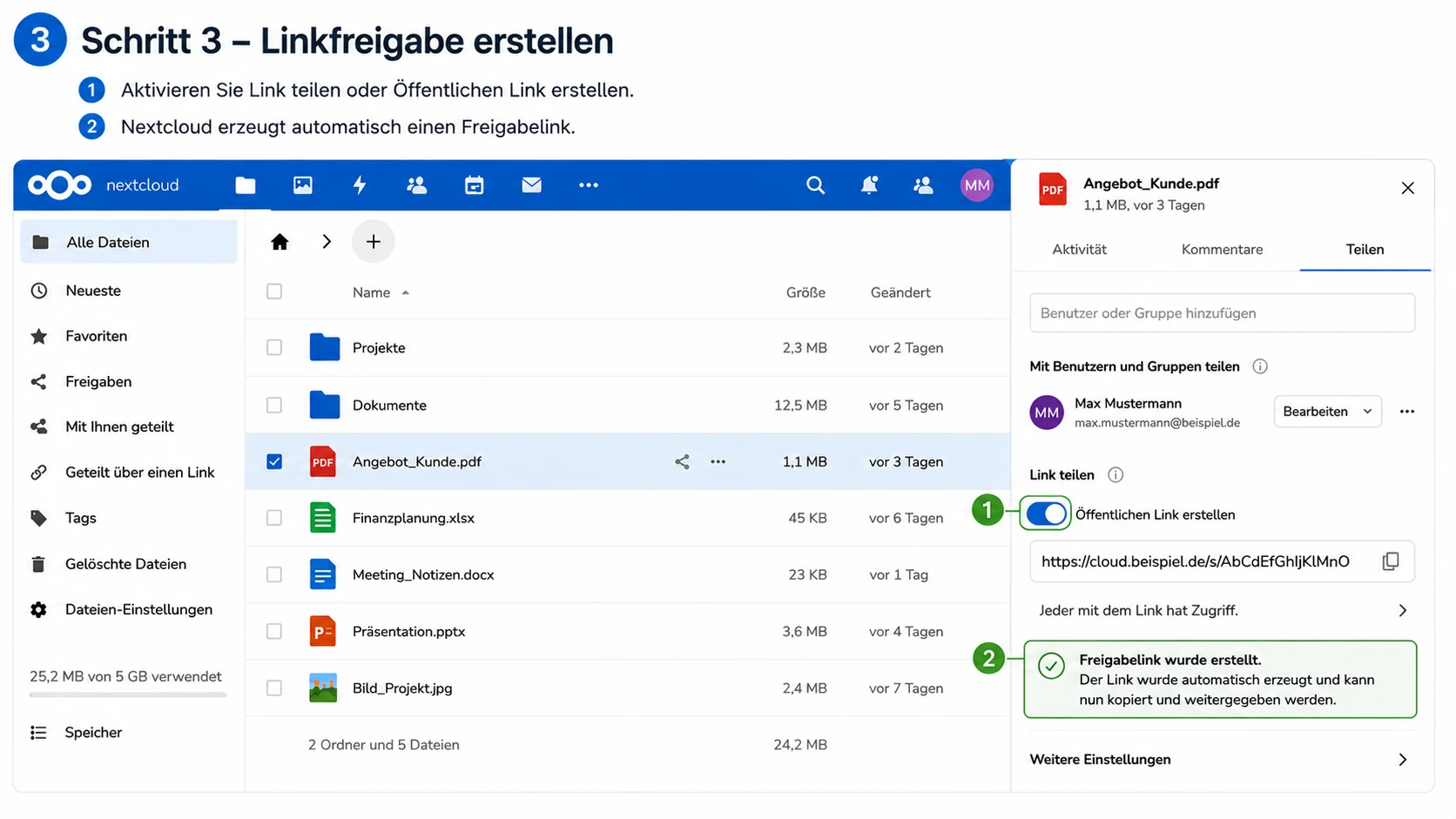Uncheck the Angebot_Kunde.pdf checkbox
Screen dimensions: 1456x819
[x=274, y=461]
